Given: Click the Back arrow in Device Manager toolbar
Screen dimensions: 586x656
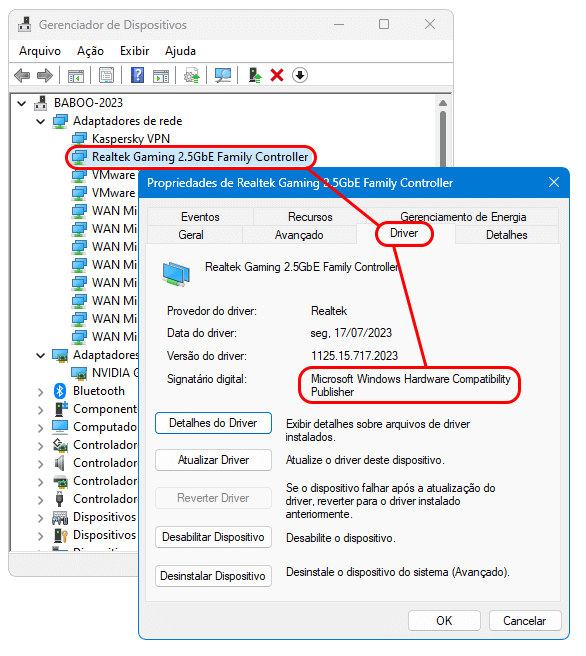Looking at the screenshot, I should click(x=22, y=76).
